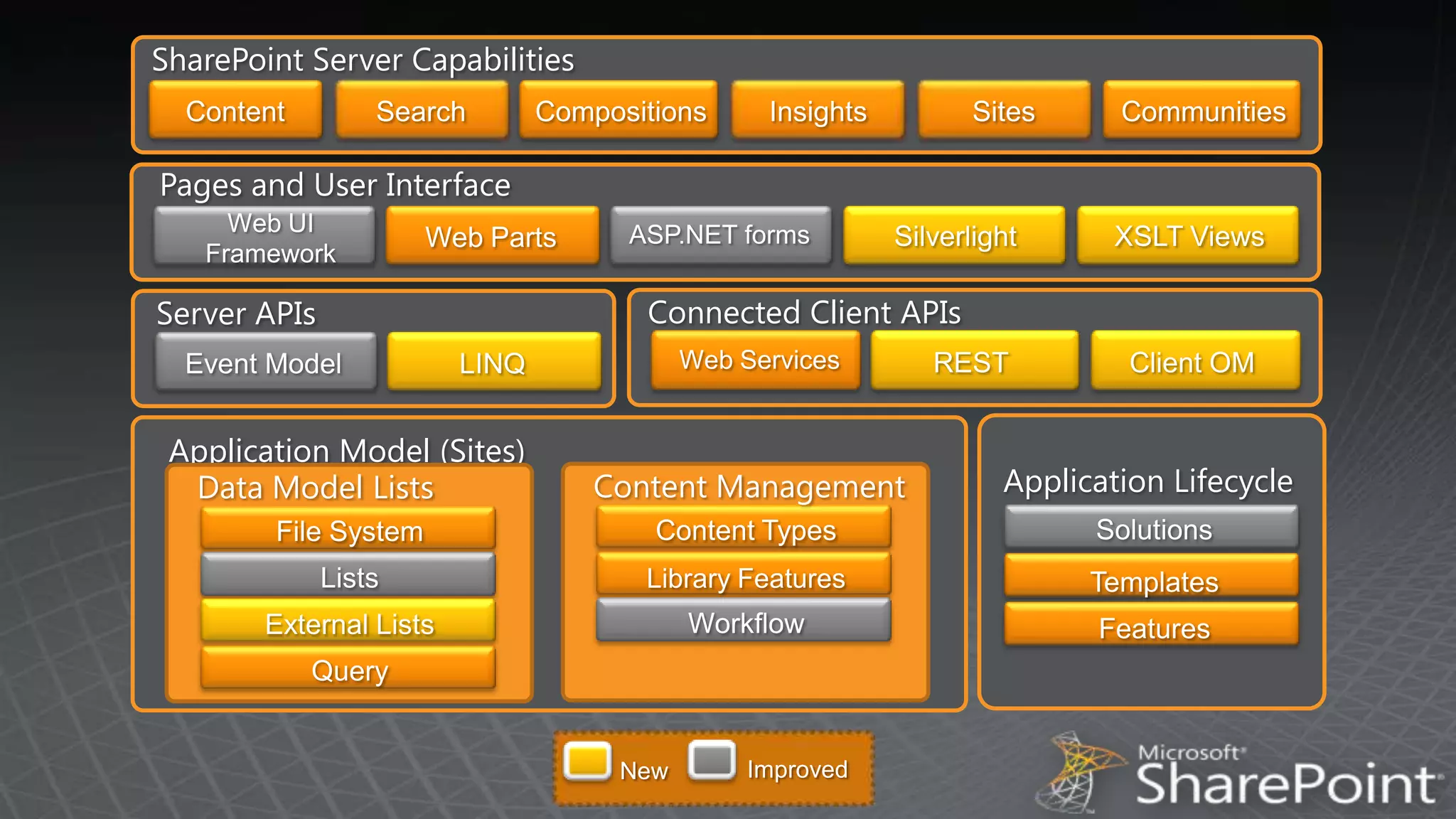Select the Workflow box
This screenshot has width=1456, height=819.
coord(744,621)
